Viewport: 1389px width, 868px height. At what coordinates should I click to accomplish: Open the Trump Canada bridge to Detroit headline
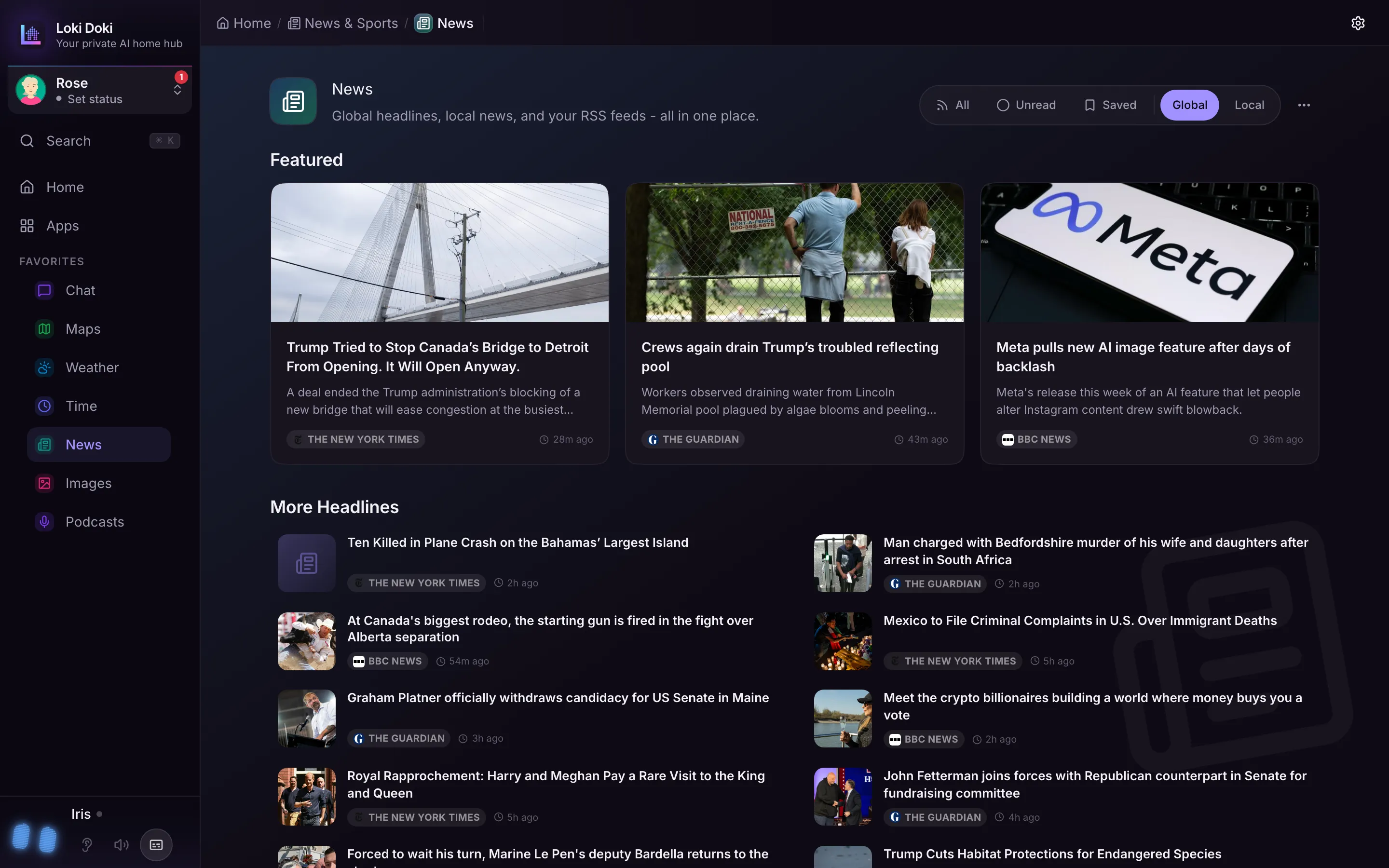tap(437, 357)
